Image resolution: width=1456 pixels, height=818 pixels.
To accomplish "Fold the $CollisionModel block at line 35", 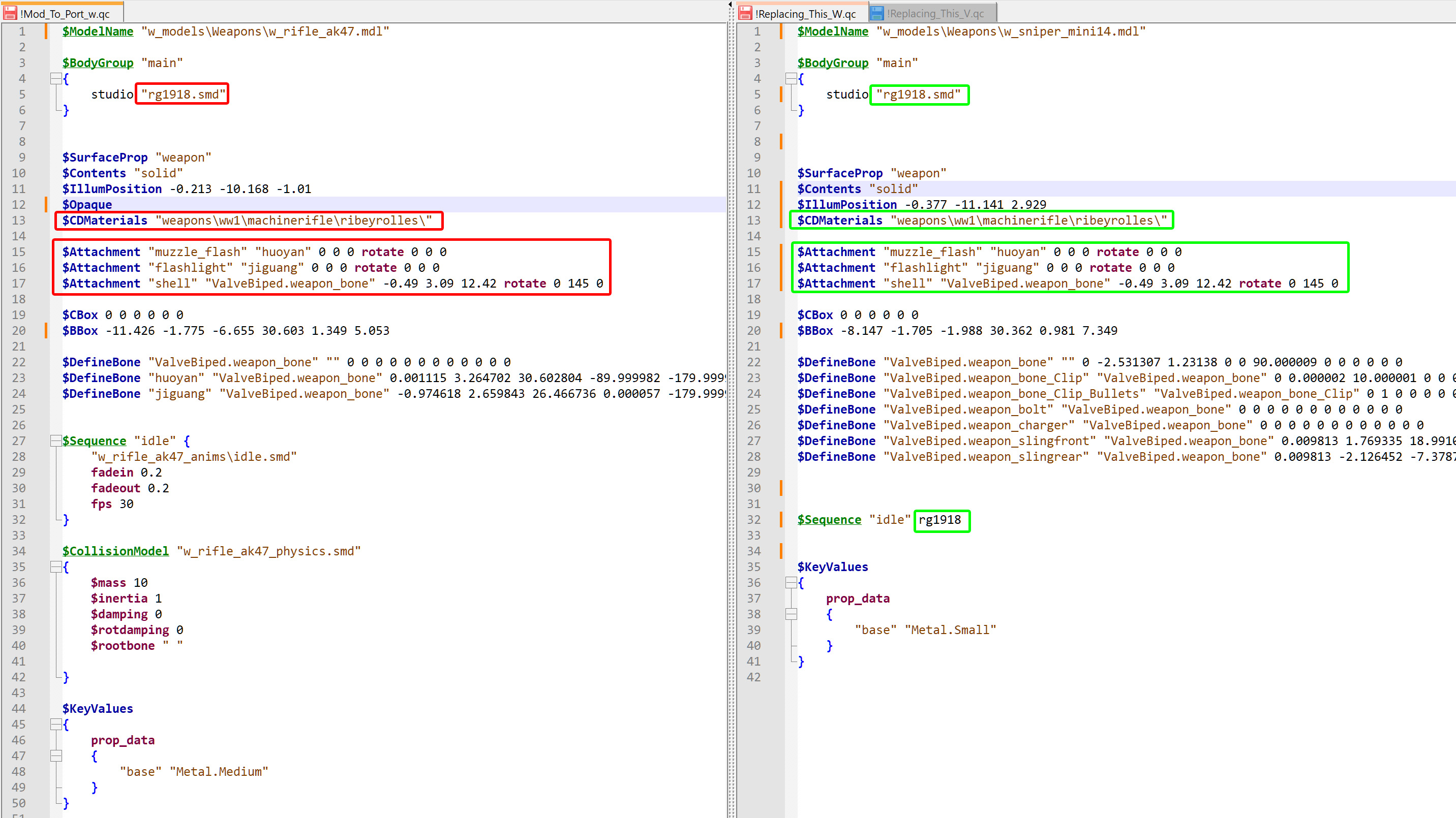I will click(x=55, y=567).
